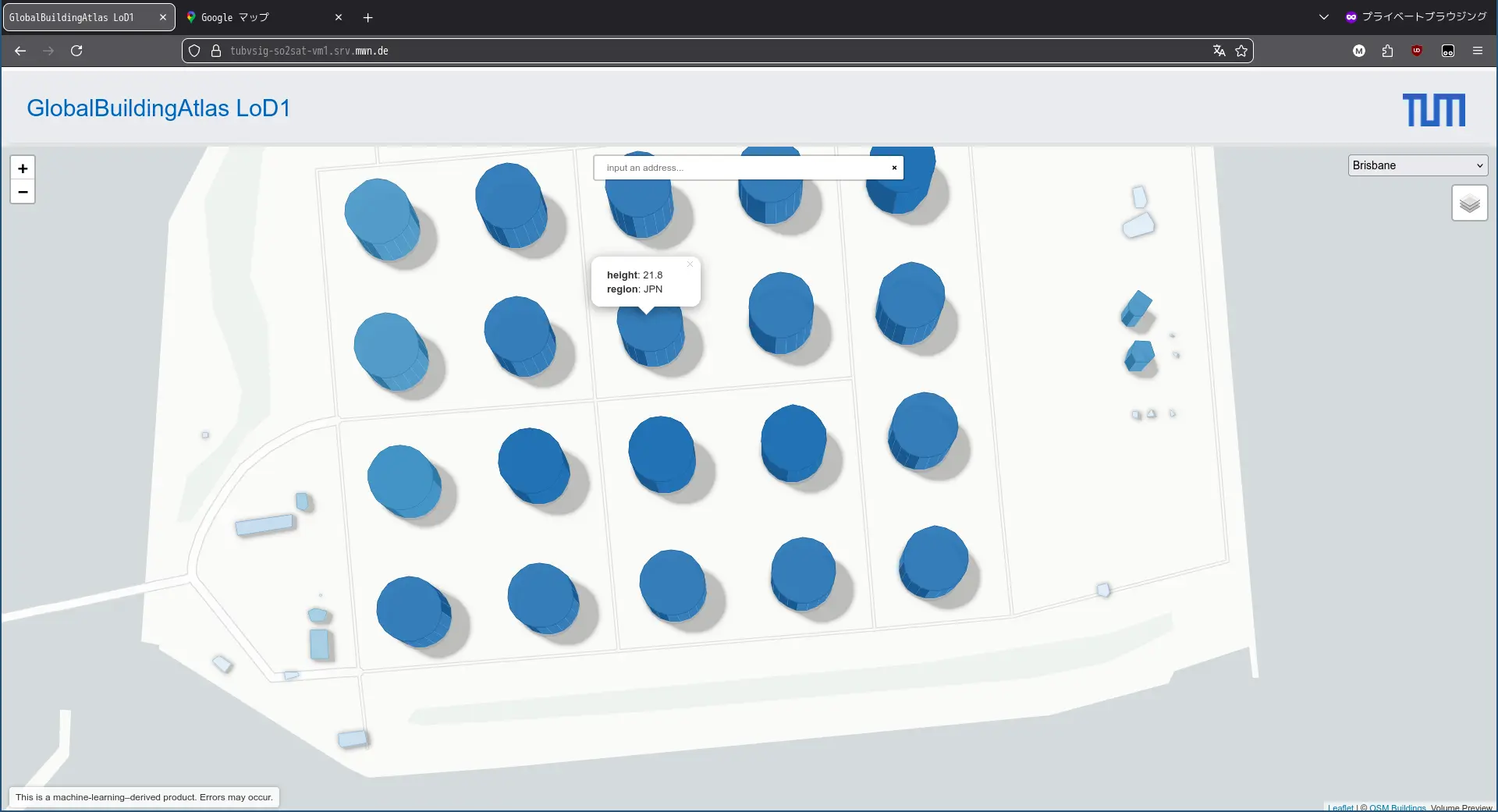Open the map layers control

click(x=1469, y=204)
